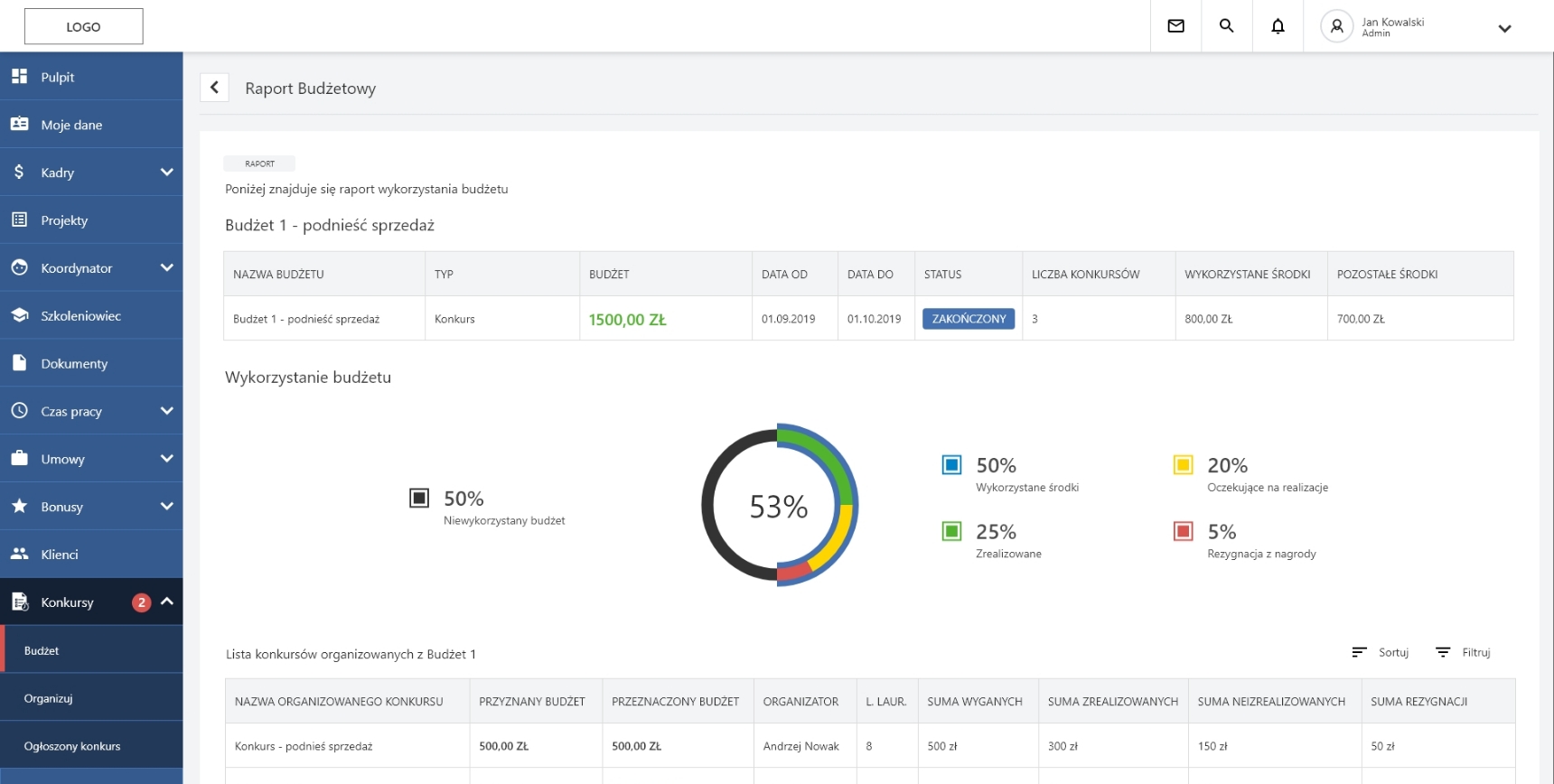Image resolution: width=1554 pixels, height=784 pixels.
Task: Click the Sortuj sort icon
Action: [x=1359, y=652]
